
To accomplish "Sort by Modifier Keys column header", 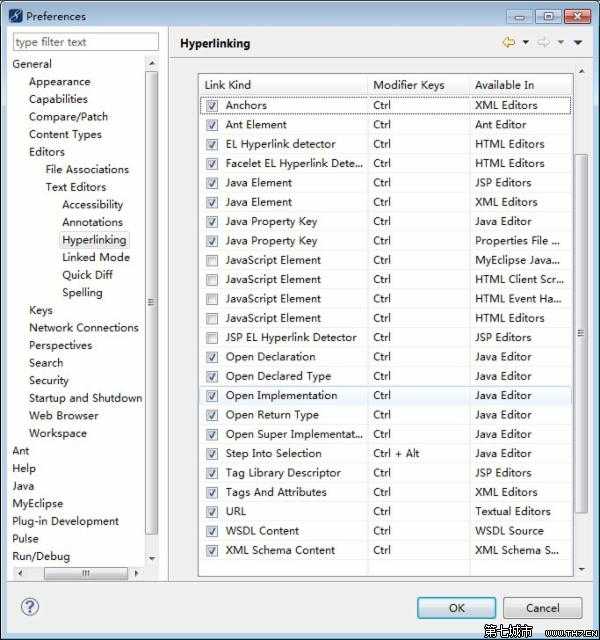I will click(x=418, y=85).
